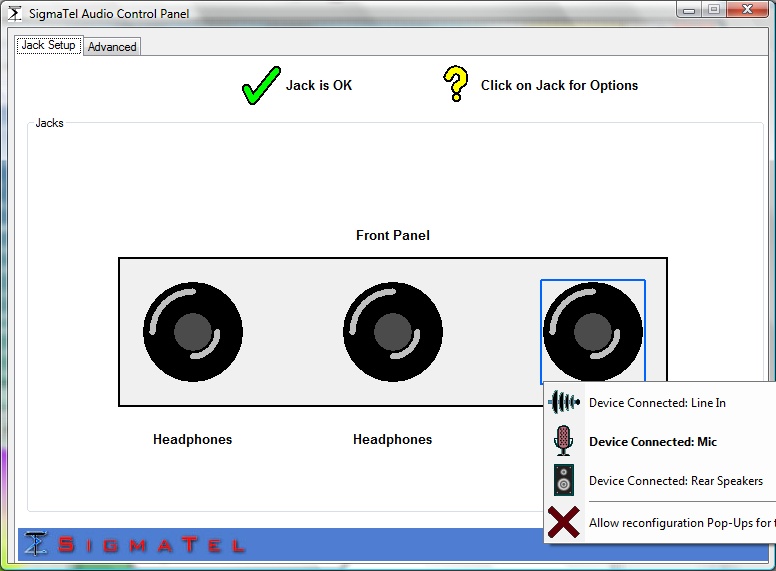The width and height of the screenshot is (776, 571).
Task: Click the highlighted right front panel jack
Action: point(593,332)
